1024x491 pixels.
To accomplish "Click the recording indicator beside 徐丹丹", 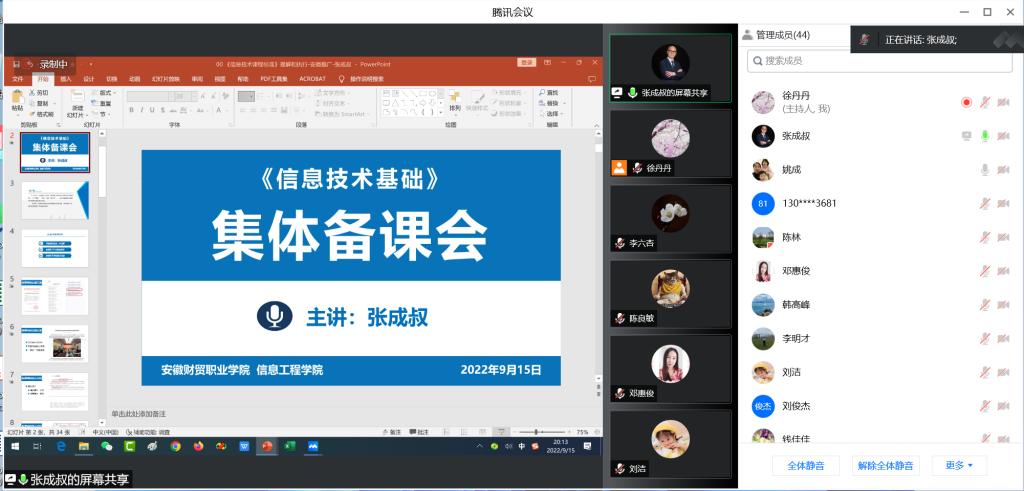I will pyautogui.click(x=966, y=102).
